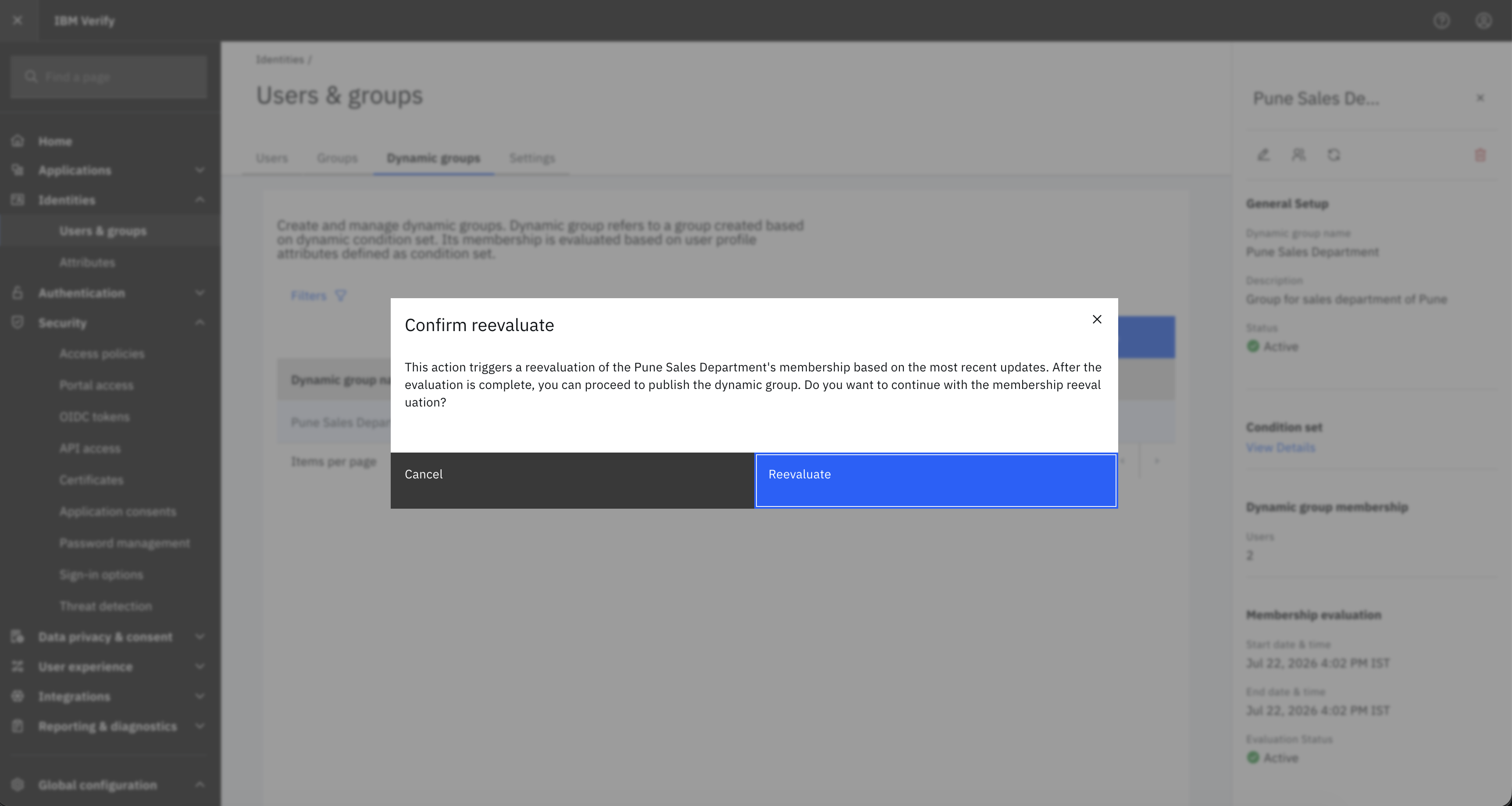Expand the Applications menu chevron
This screenshot has width=1512, height=806.
[200, 170]
